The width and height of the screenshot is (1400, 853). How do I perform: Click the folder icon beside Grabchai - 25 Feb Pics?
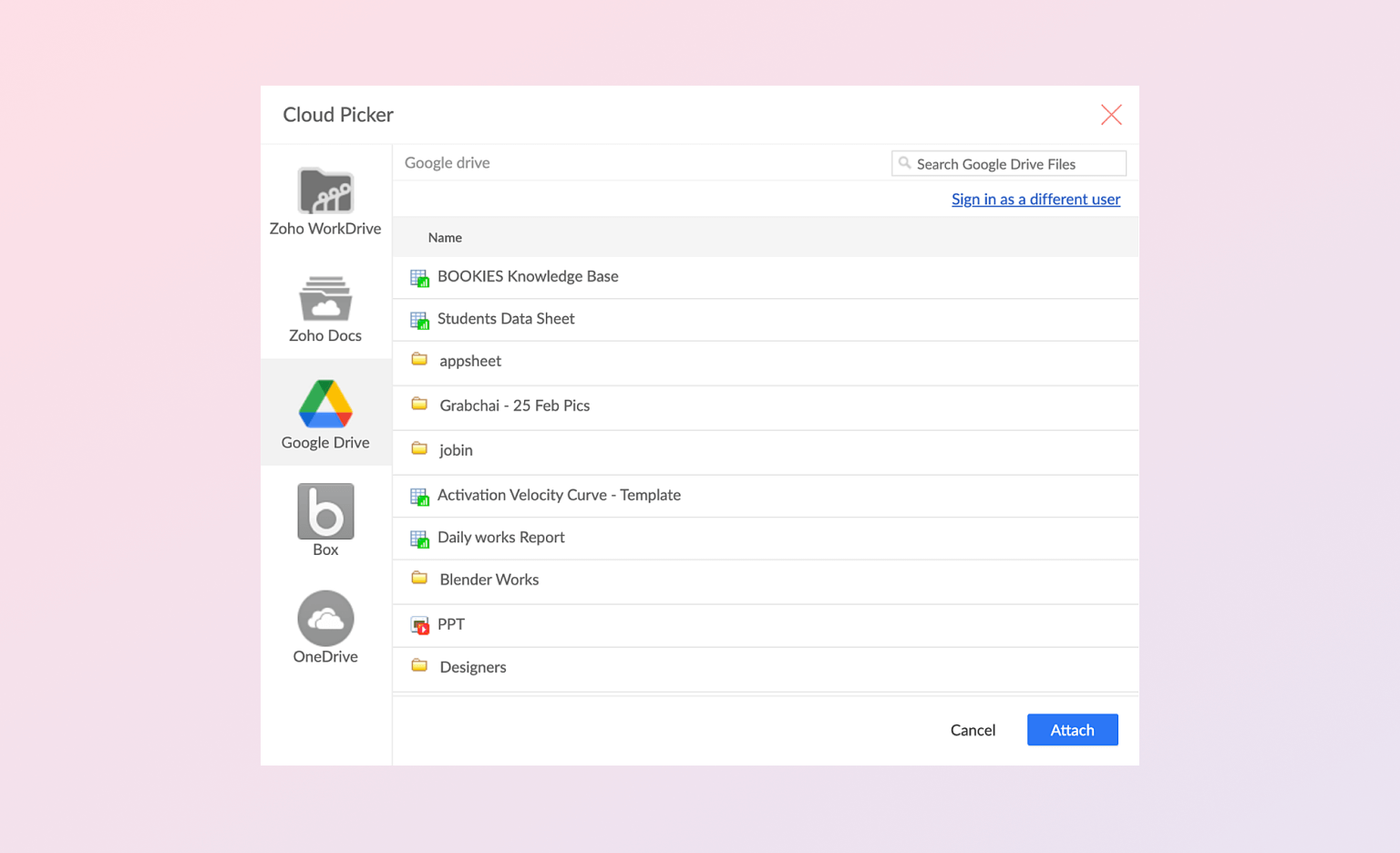pos(419,404)
